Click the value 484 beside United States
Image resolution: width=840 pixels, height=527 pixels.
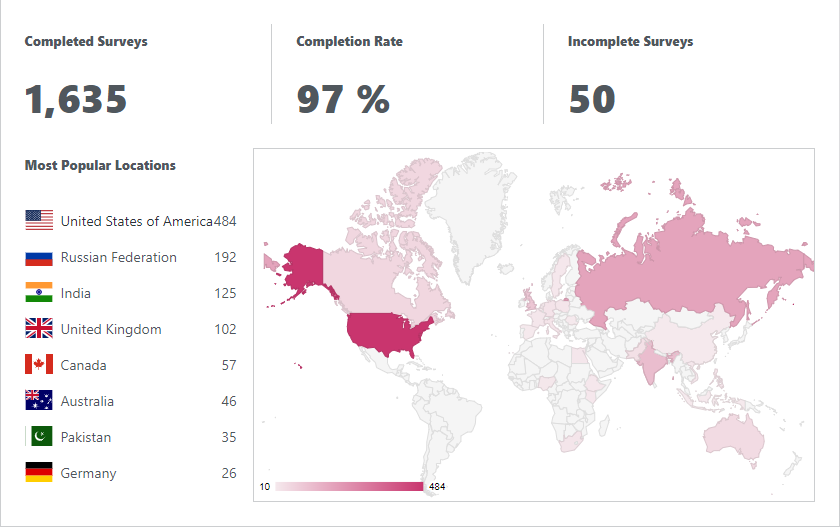click(x=225, y=221)
